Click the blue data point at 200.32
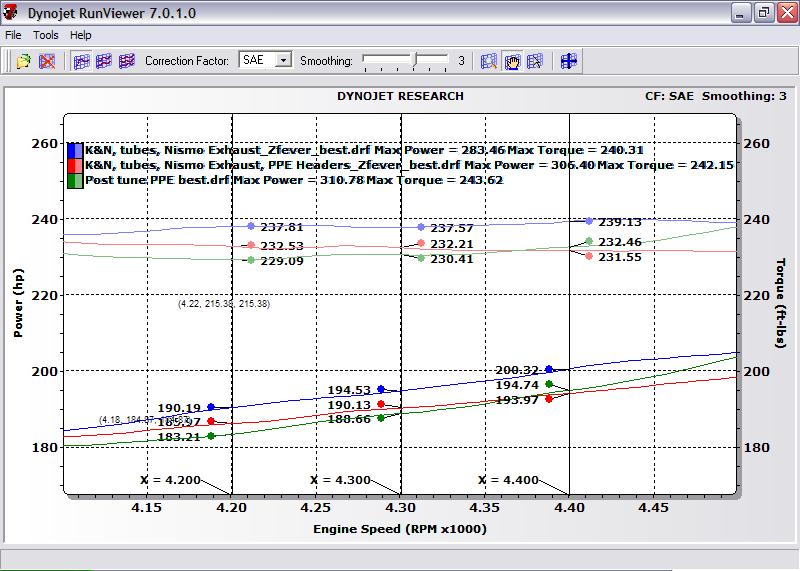 549,369
